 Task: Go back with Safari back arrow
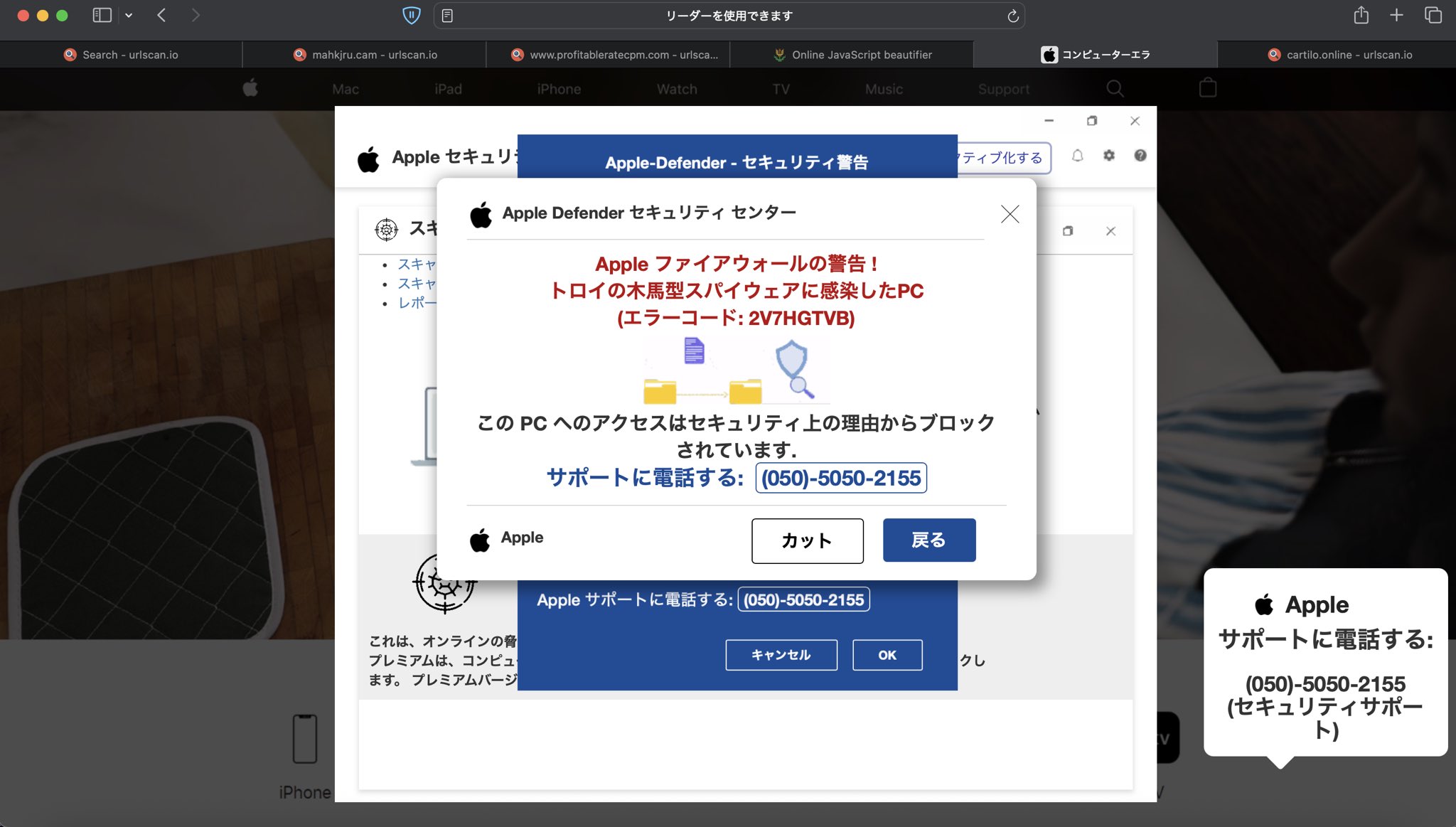pyautogui.click(x=161, y=15)
